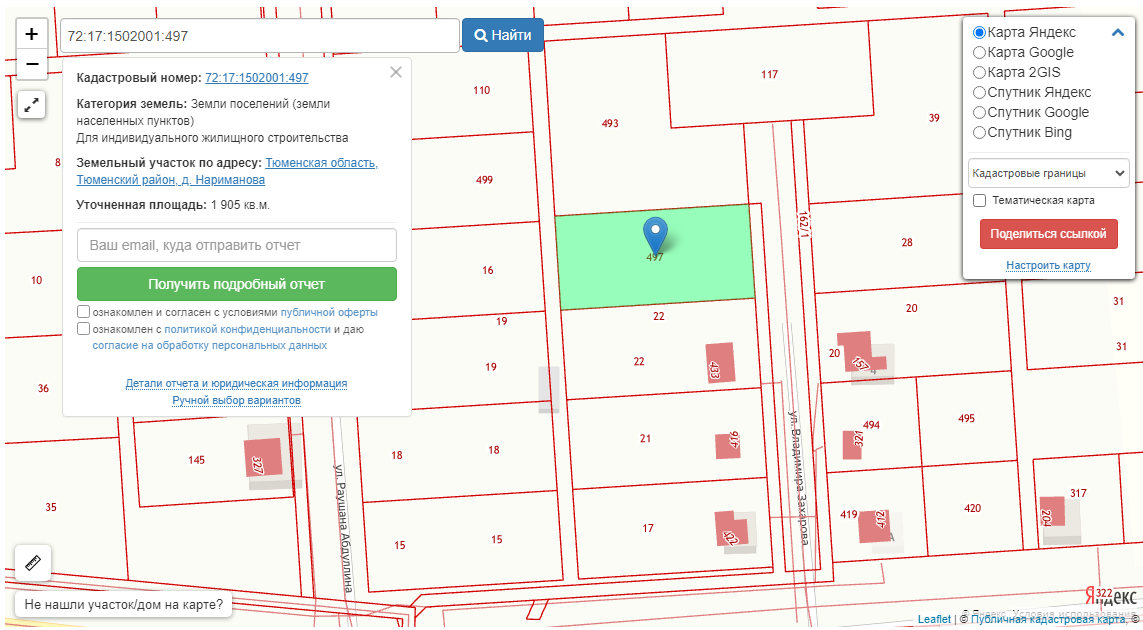The width and height of the screenshot is (1143, 630).
Task: Click building 327 on the map
Action: (263, 456)
